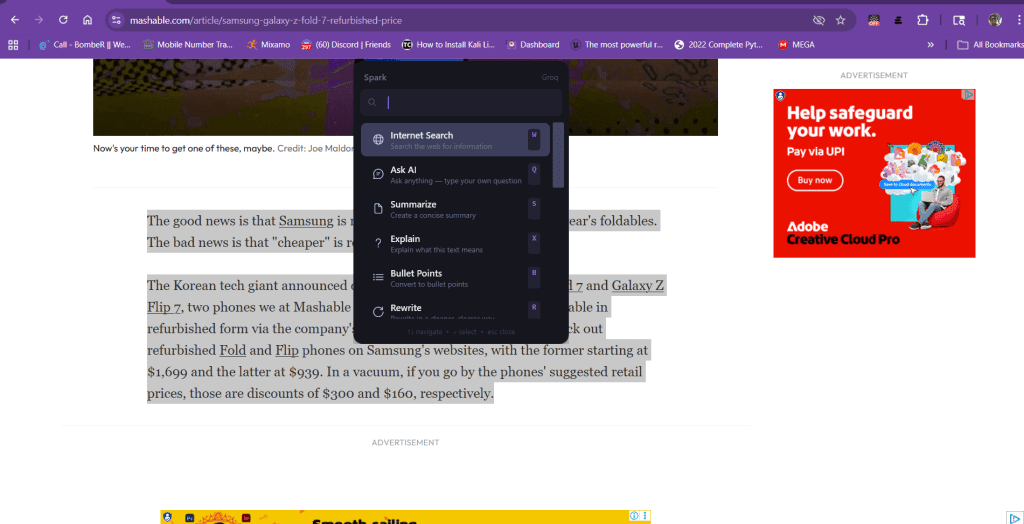Viewport: 1024px width, 524px height.
Task: Open the All Bookmarks folder
Action: [990, 45]
